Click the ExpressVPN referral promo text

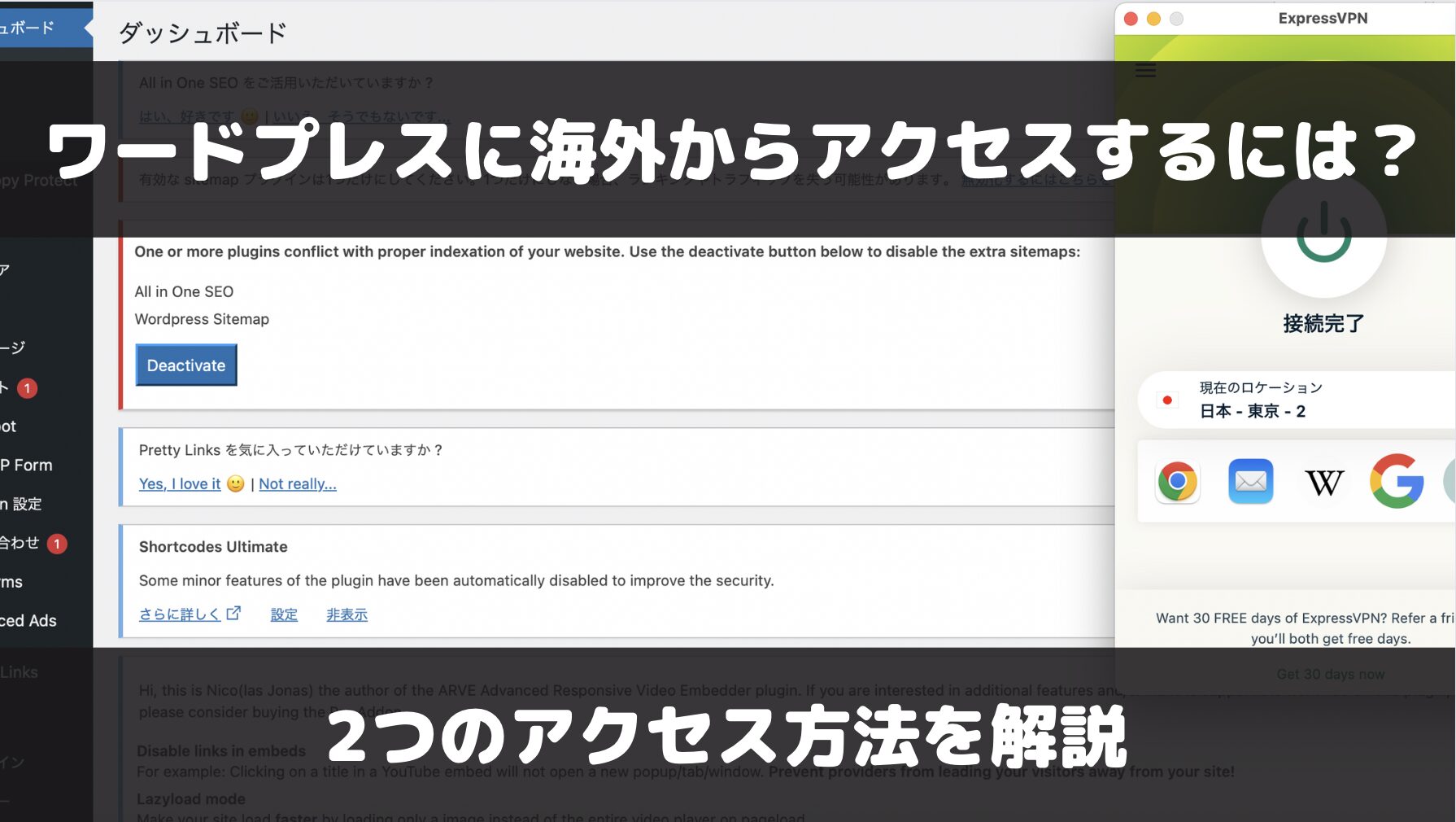1306,628
